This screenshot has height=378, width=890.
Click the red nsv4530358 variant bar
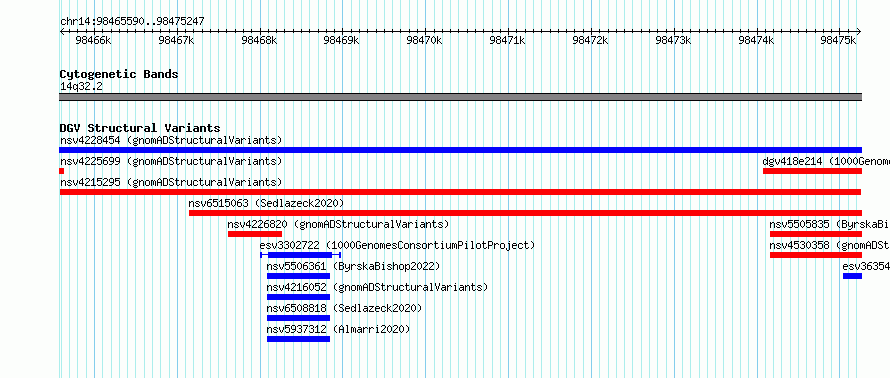click(816, 255)
